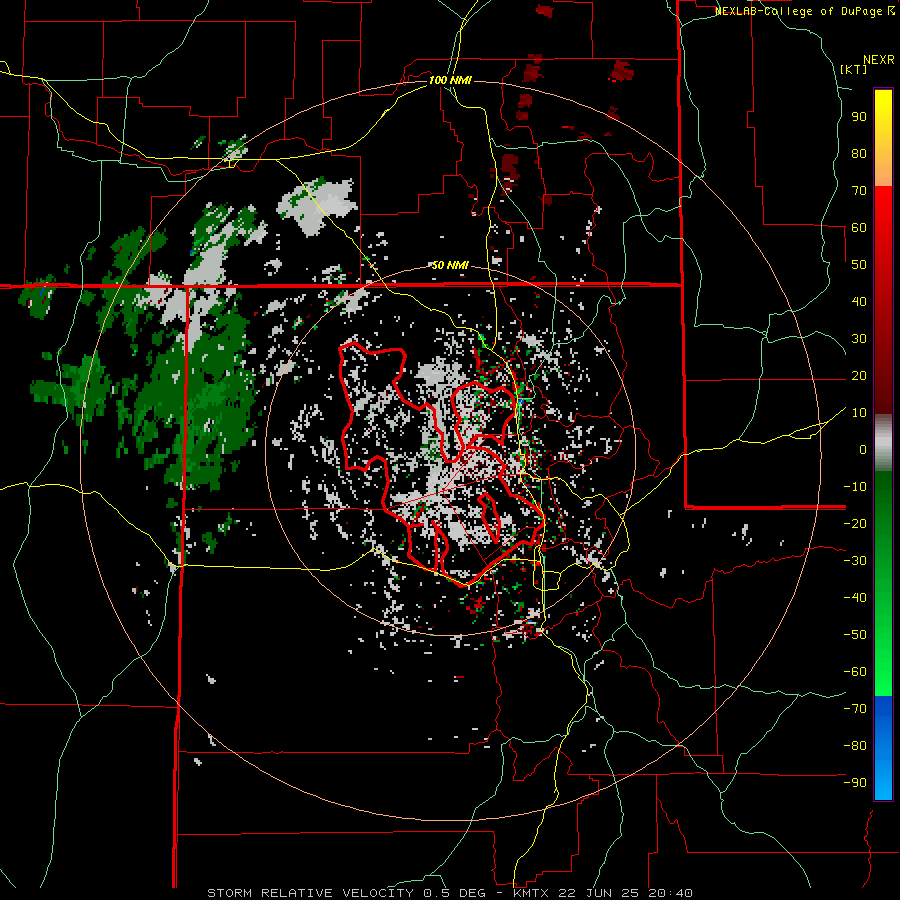Select the 50 value on velocity scale
Image resolution: width=900 pixels, height=900 pixels.
[x=859, y=265]
